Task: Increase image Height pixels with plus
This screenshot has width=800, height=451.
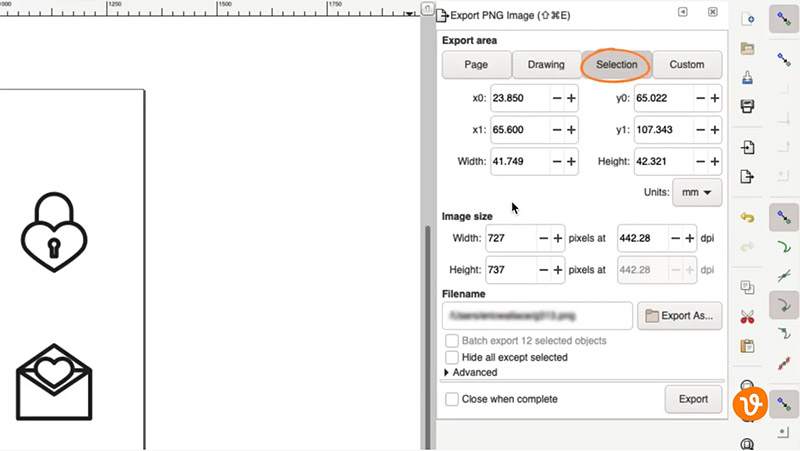Action: tap(558, 270)
